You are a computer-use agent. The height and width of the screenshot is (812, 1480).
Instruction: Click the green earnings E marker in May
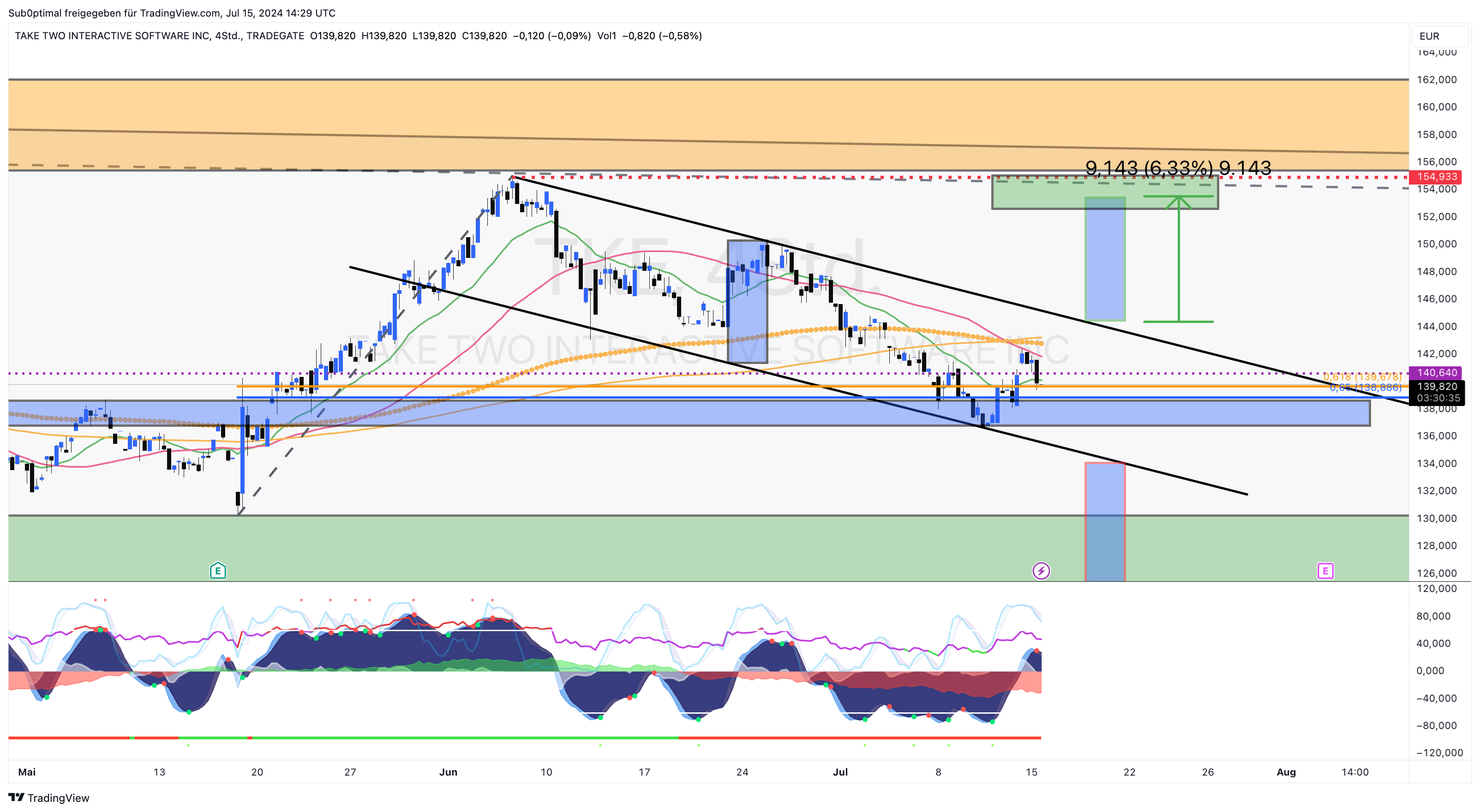(x=218, y=570)
